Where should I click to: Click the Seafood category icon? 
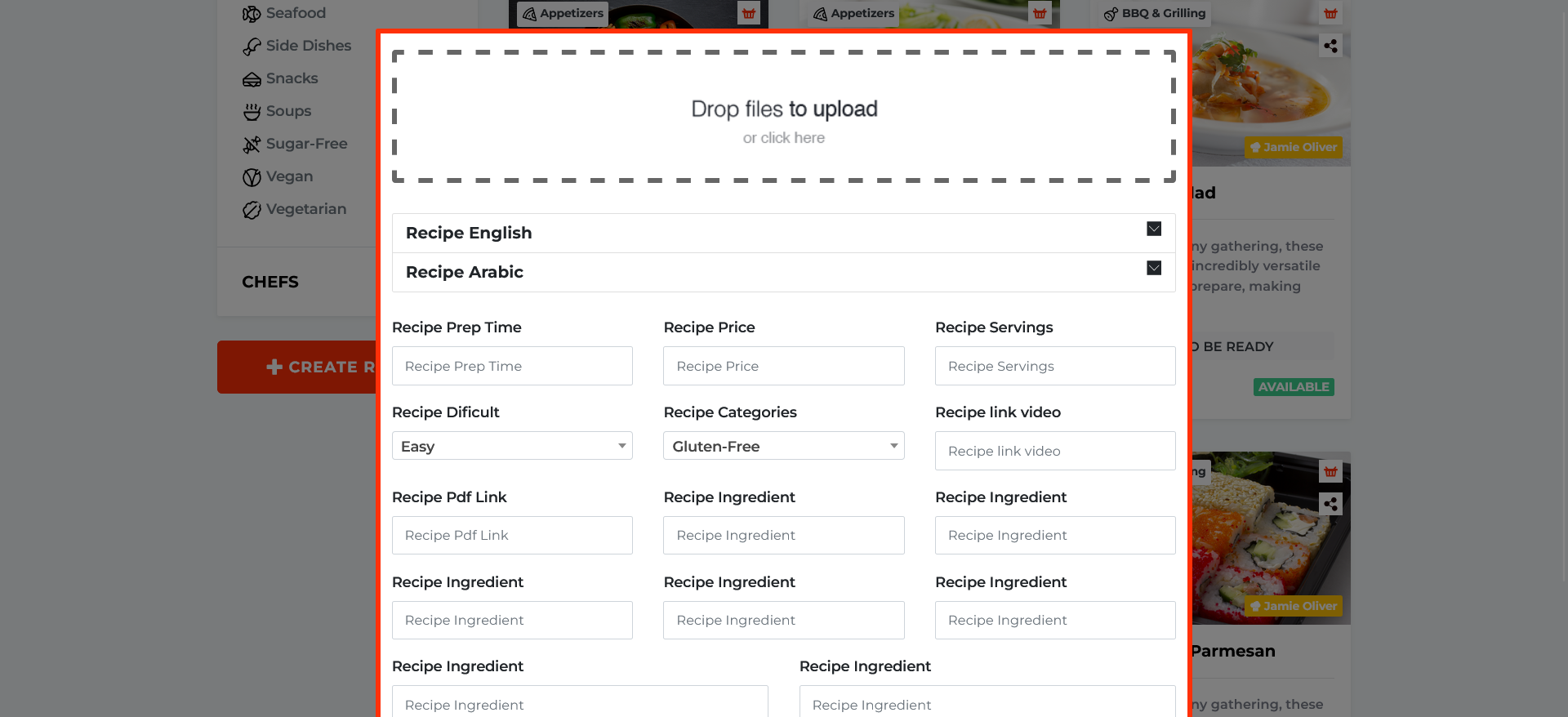252,14
